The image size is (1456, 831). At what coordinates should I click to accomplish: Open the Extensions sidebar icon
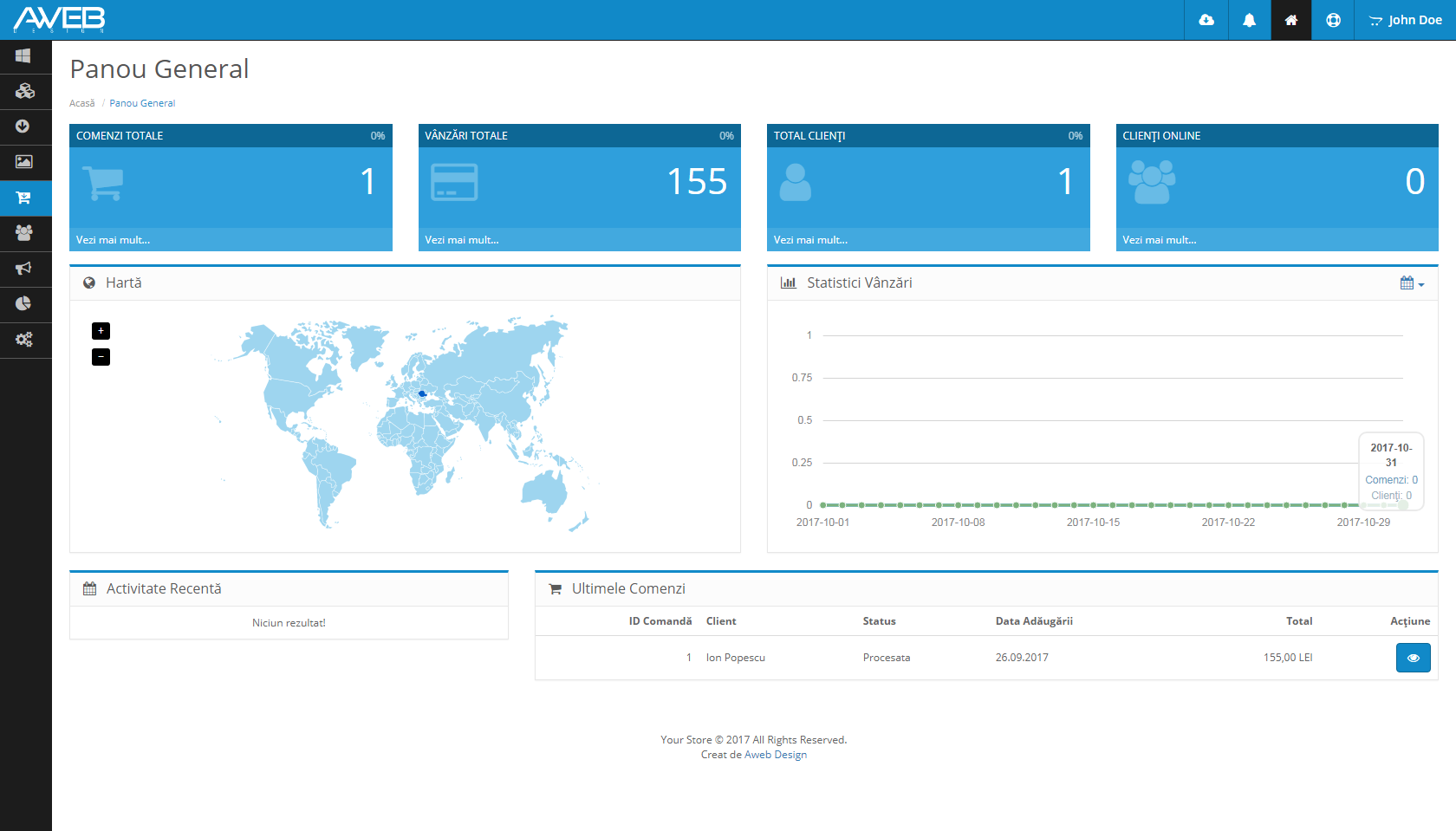[23, 127]
